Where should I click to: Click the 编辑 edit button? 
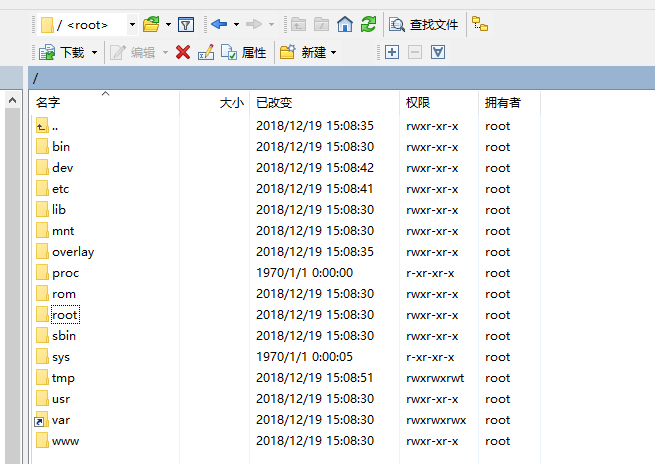pyautogui.click(x=132, y=53)
